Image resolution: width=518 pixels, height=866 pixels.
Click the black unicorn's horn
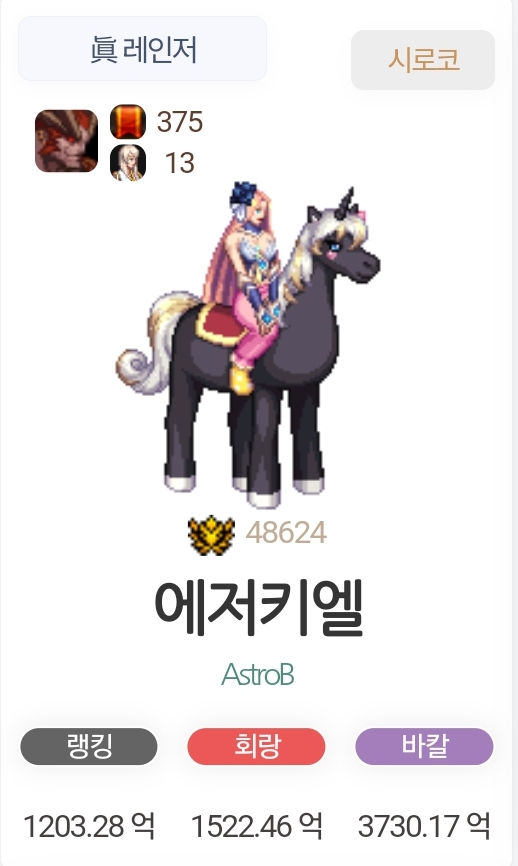[x=347, y=200]
